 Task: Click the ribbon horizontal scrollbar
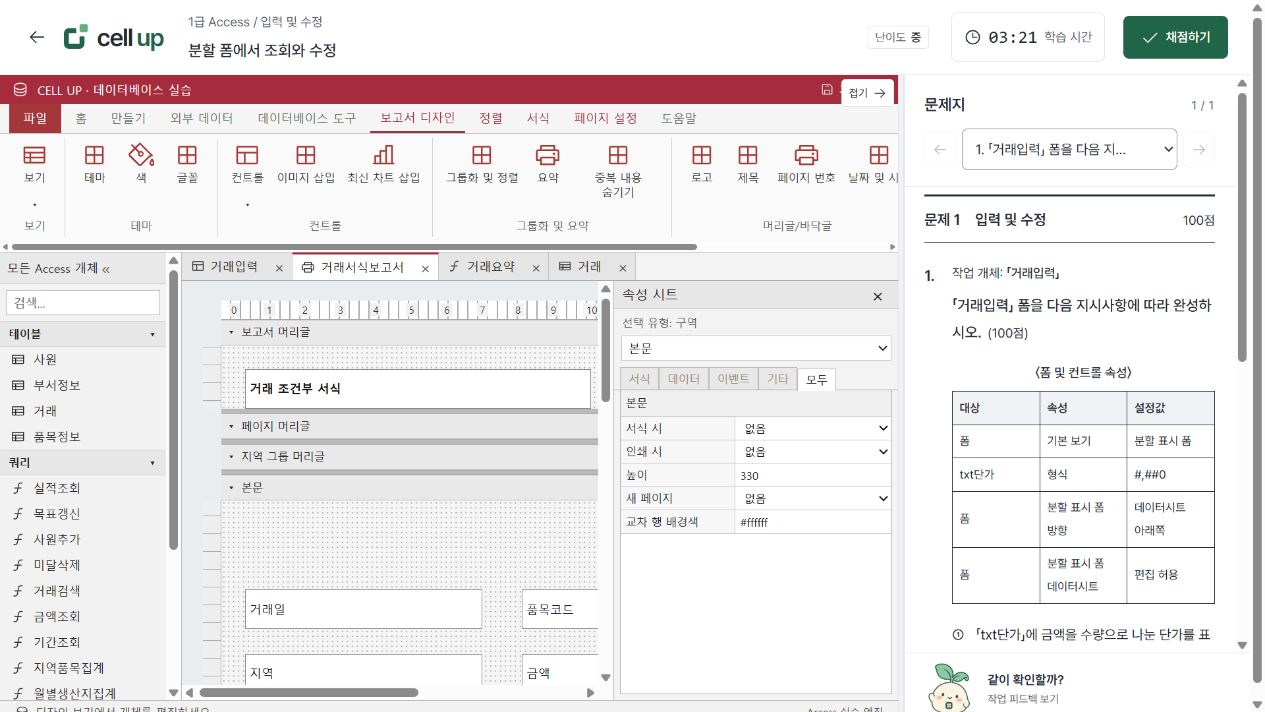(356, 246)
